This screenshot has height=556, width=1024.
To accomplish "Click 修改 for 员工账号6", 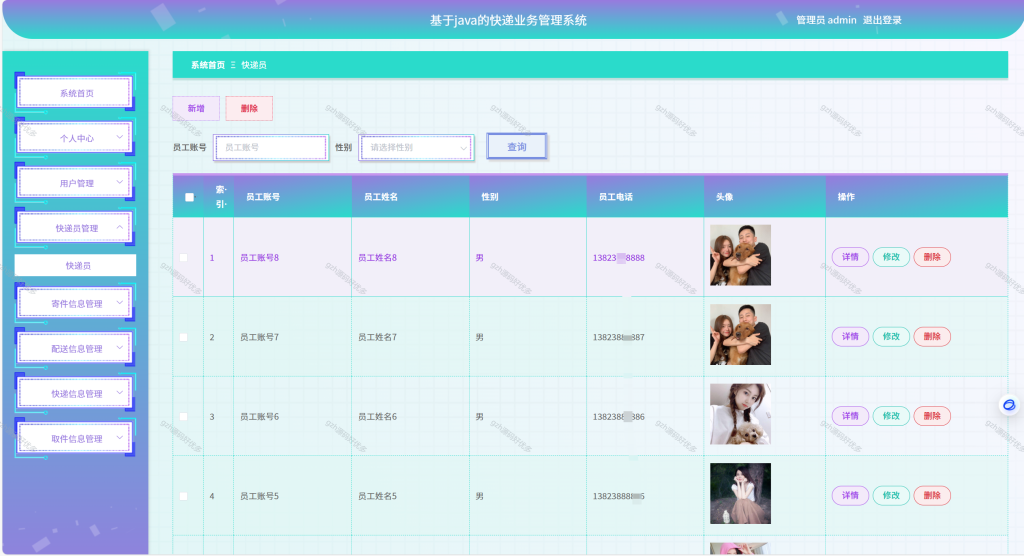I will pyautogui.click(x=891, y=416).
